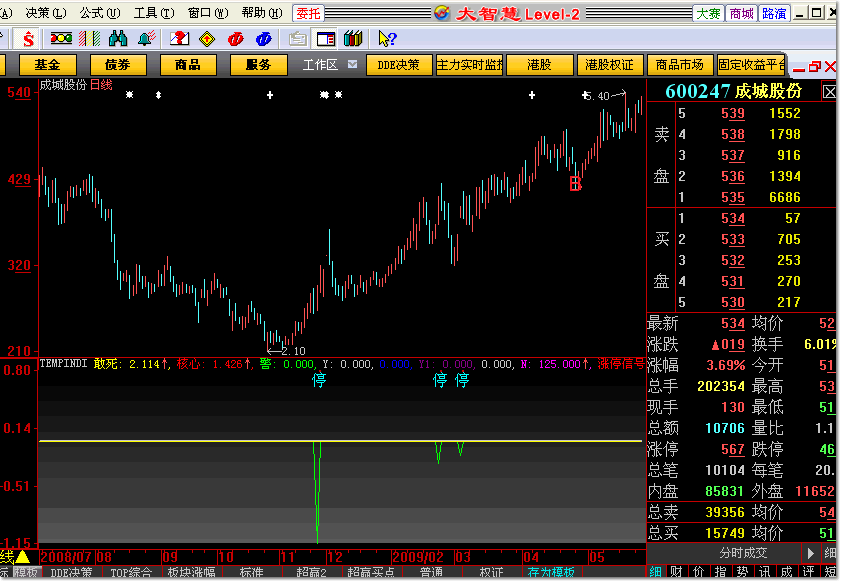Click the 路演 button in title bar
The image size is (843, 583).
click(x=774, y=13)
